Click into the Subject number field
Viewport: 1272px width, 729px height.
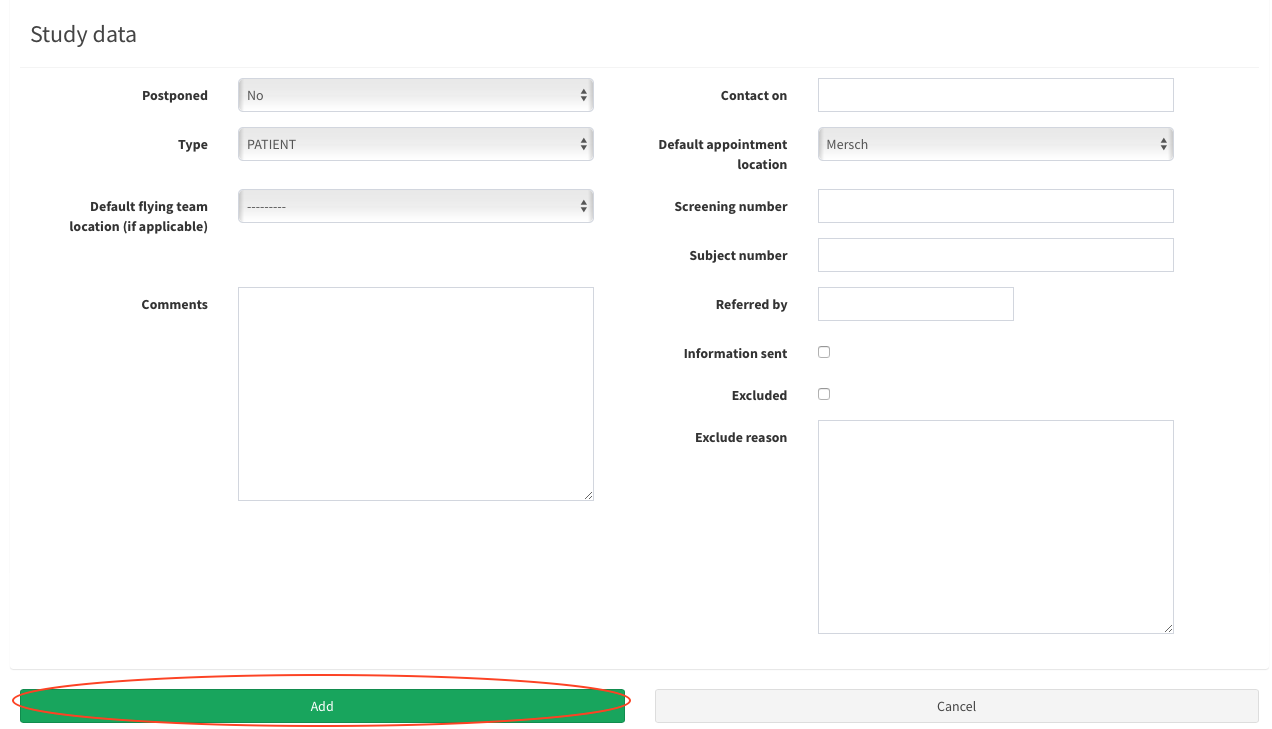click(994, 255)
